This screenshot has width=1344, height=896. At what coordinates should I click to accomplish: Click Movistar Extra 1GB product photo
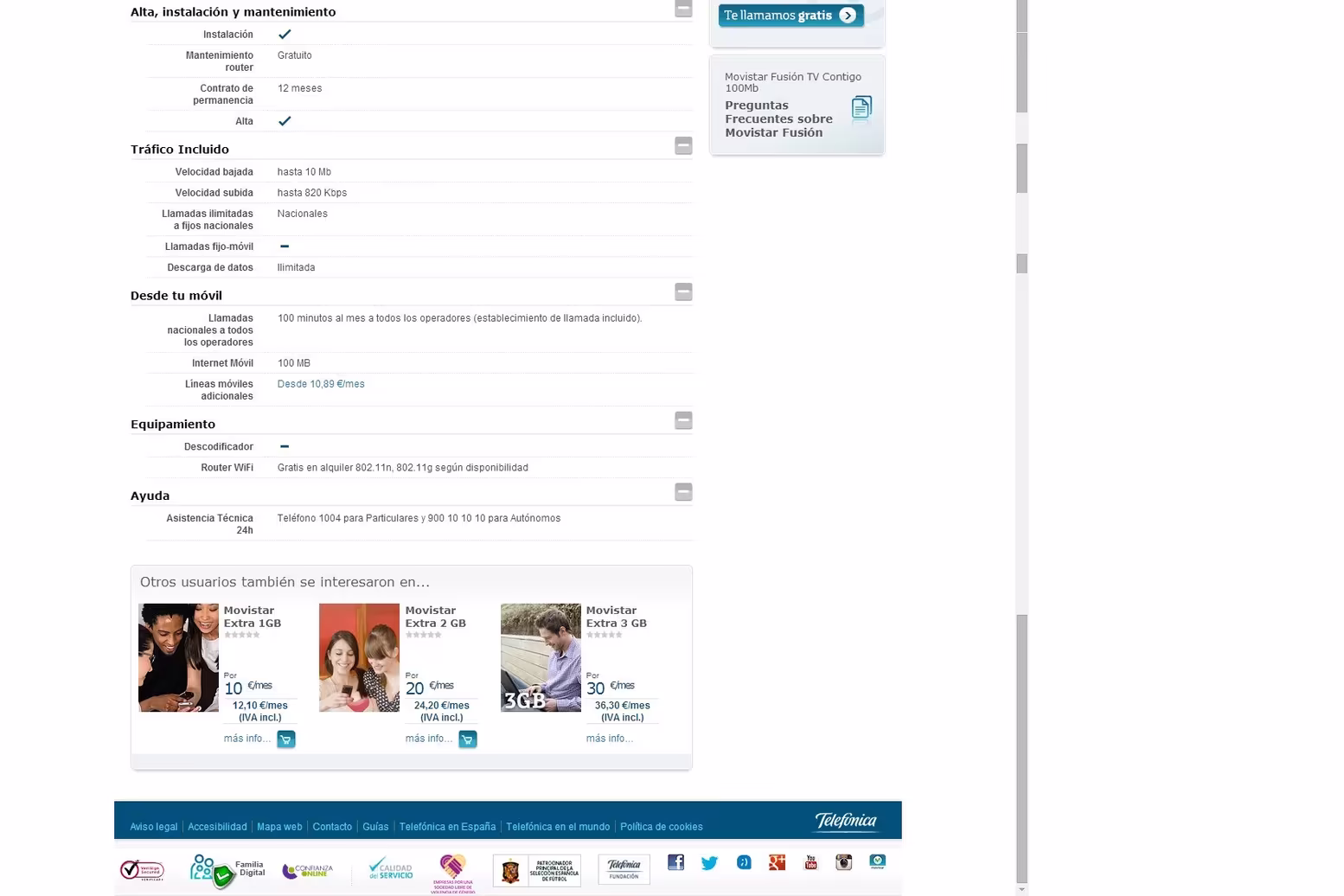click(x=178, y=657)
